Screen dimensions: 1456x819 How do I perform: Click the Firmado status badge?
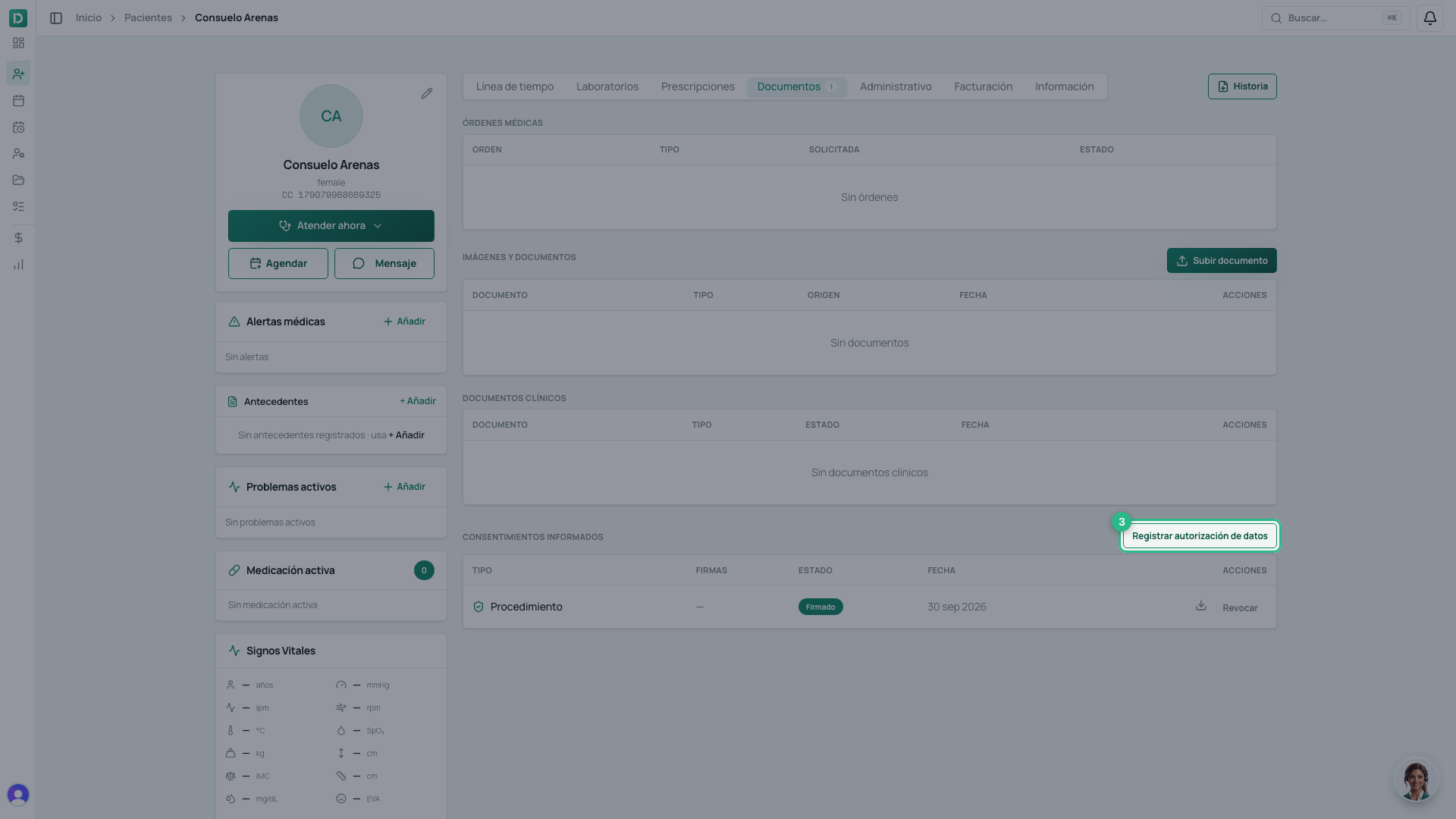[x=821, y=607]
